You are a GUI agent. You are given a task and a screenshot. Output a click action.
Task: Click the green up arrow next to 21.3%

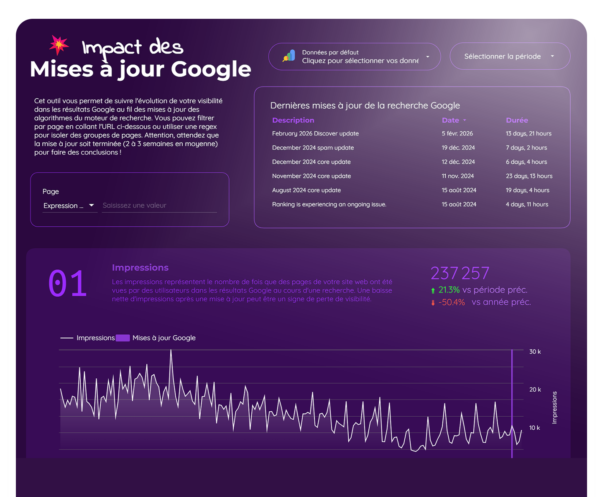click(x=433, y=290)
